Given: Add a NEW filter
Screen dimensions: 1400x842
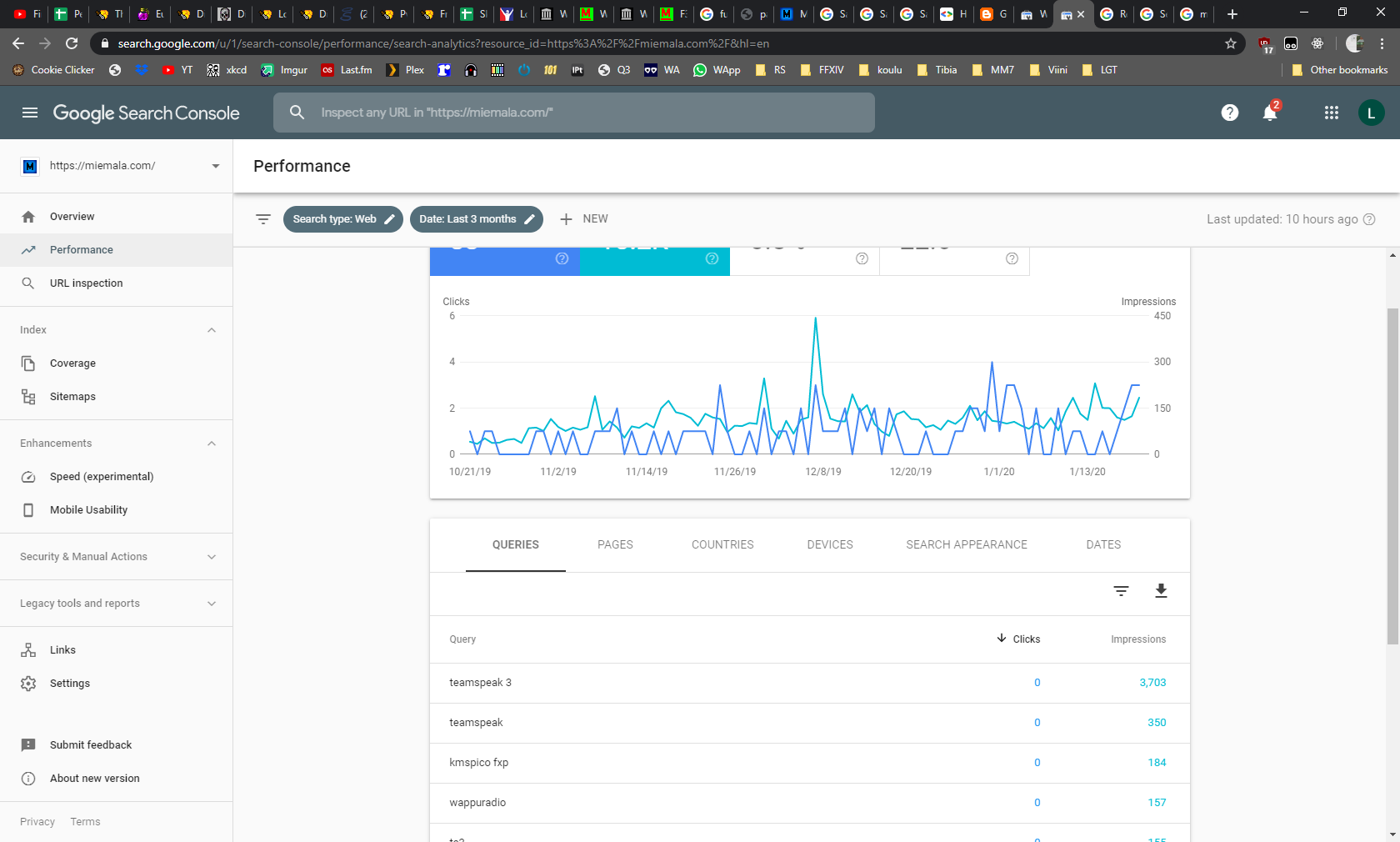Looking at the screenshot, I should [x=584, y=219].
